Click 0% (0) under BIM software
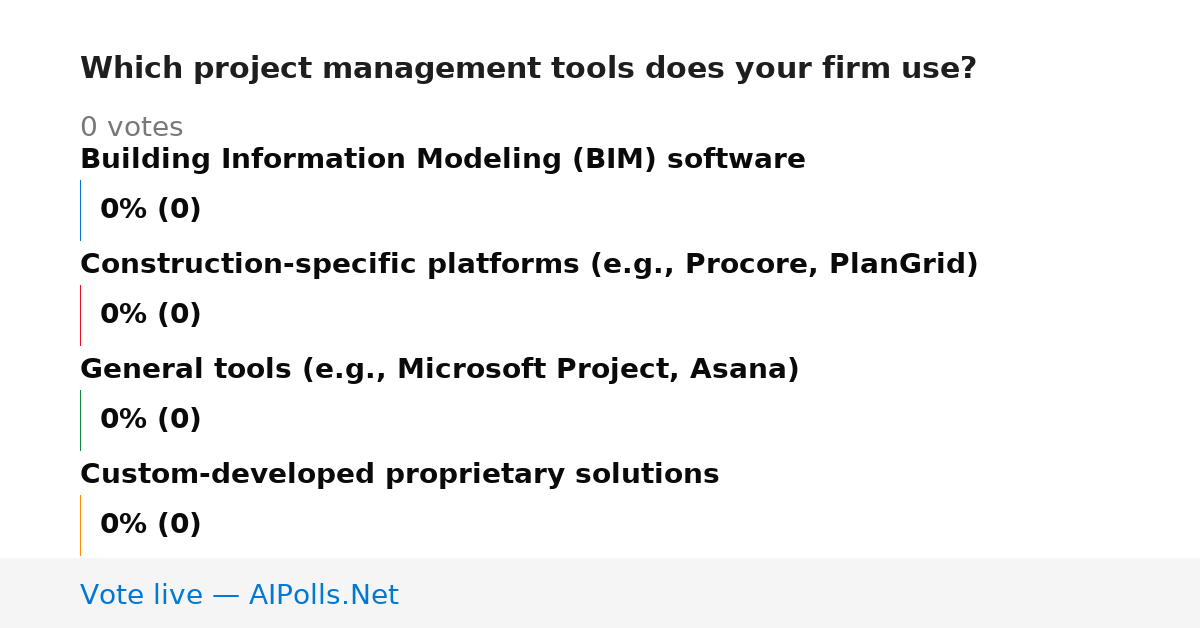Screen dimensions: 1200x628 151,210
